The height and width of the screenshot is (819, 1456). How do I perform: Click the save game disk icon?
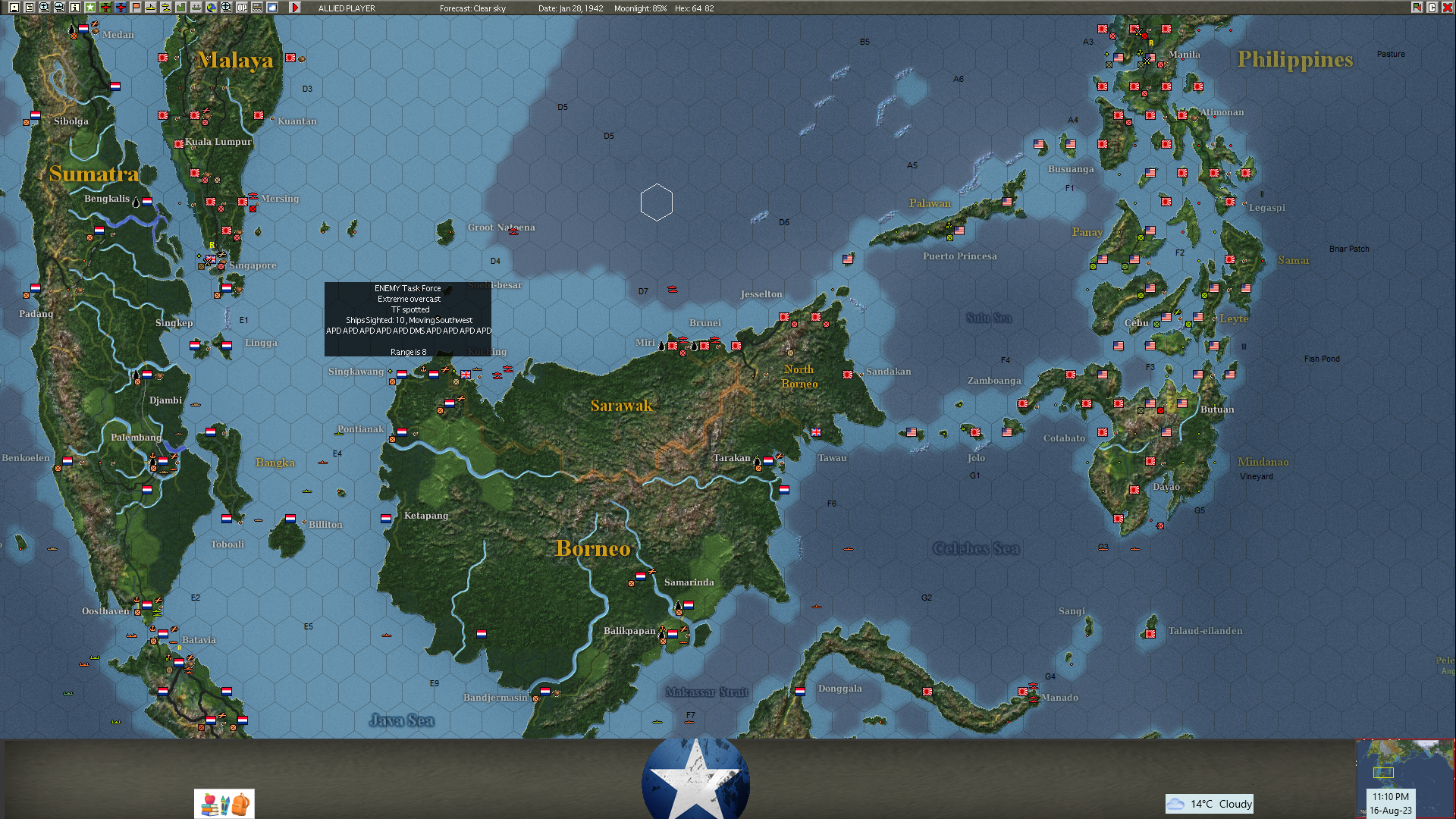(14, 8)
